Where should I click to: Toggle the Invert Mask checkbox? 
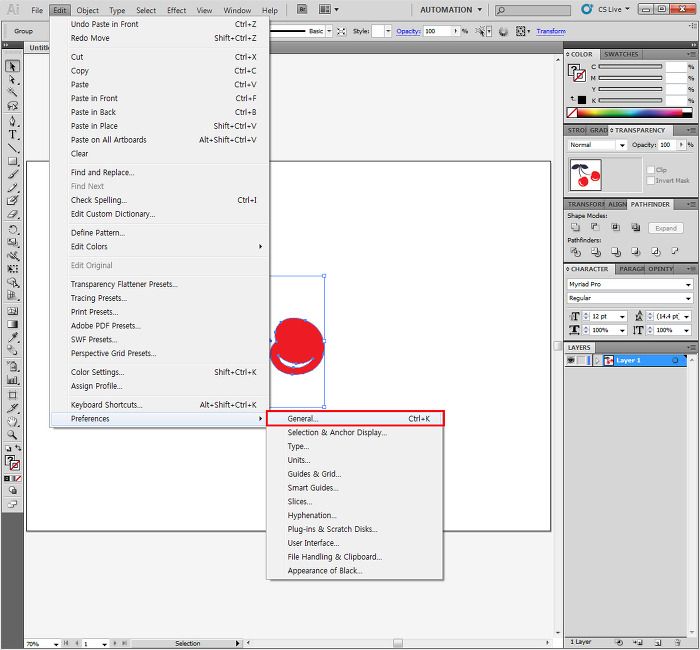pos(650,180)
